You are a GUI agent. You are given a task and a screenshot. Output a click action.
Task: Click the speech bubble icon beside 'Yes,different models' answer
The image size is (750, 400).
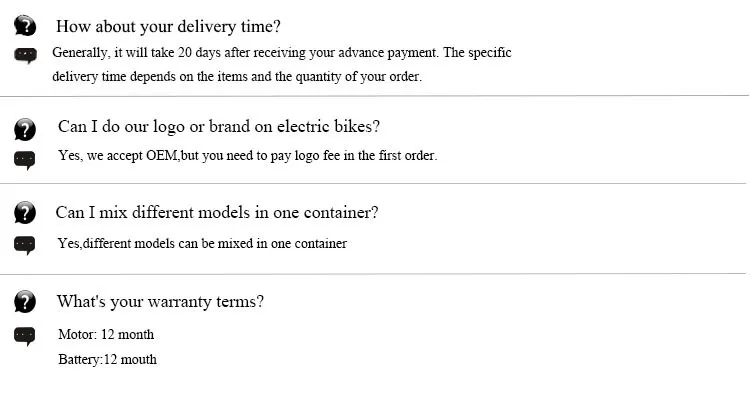25,245
